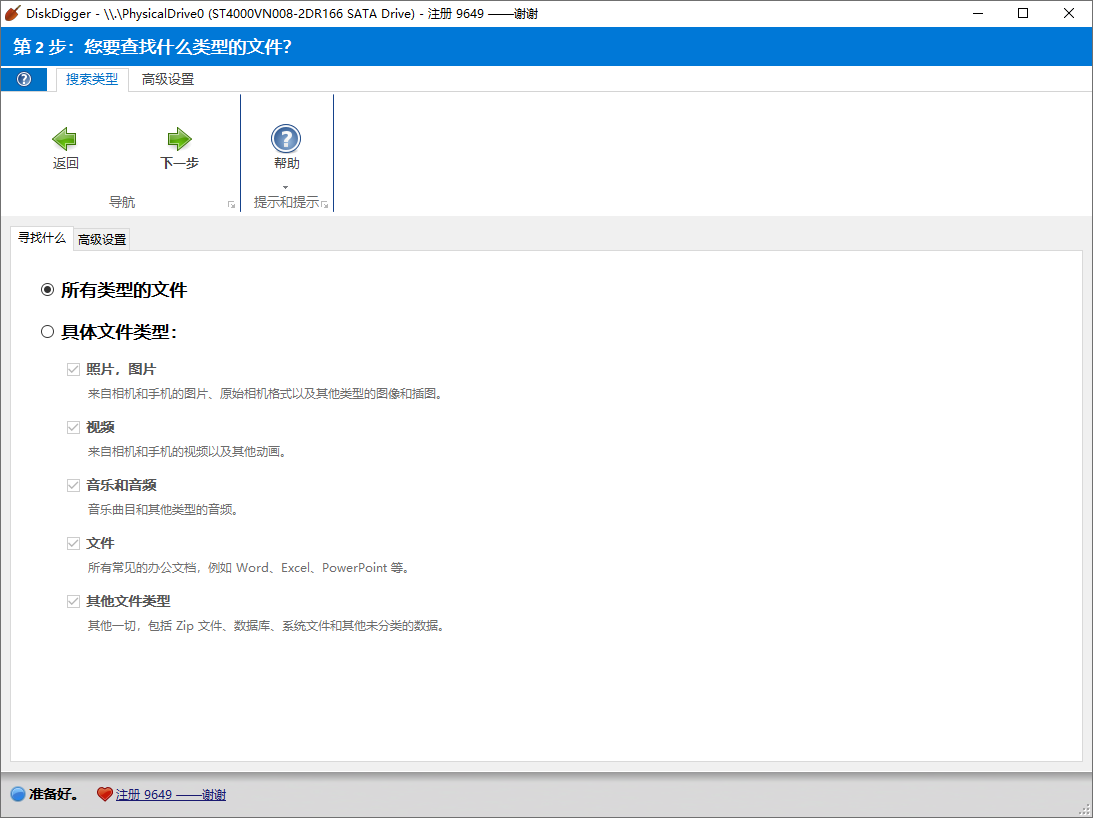
Task: Switch to the 高级设置 ribbon tab
Action: (x=166, y=78)
